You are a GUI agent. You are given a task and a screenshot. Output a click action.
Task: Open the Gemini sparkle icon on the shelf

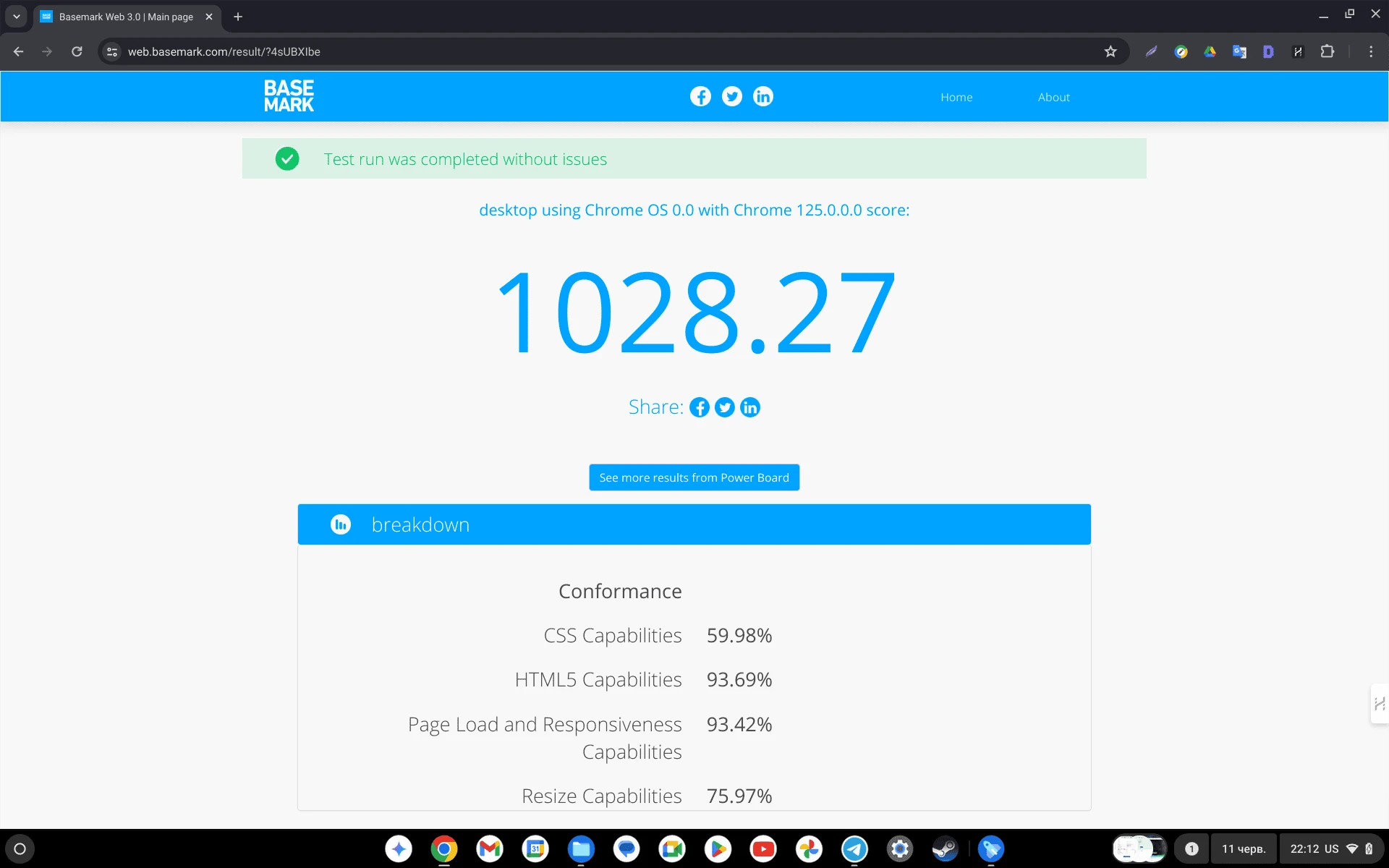[x=399, y=848]
